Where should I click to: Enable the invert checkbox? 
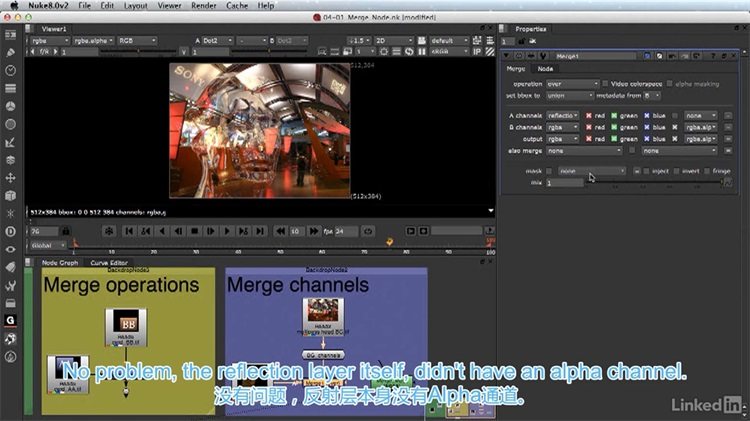point(677,171)
